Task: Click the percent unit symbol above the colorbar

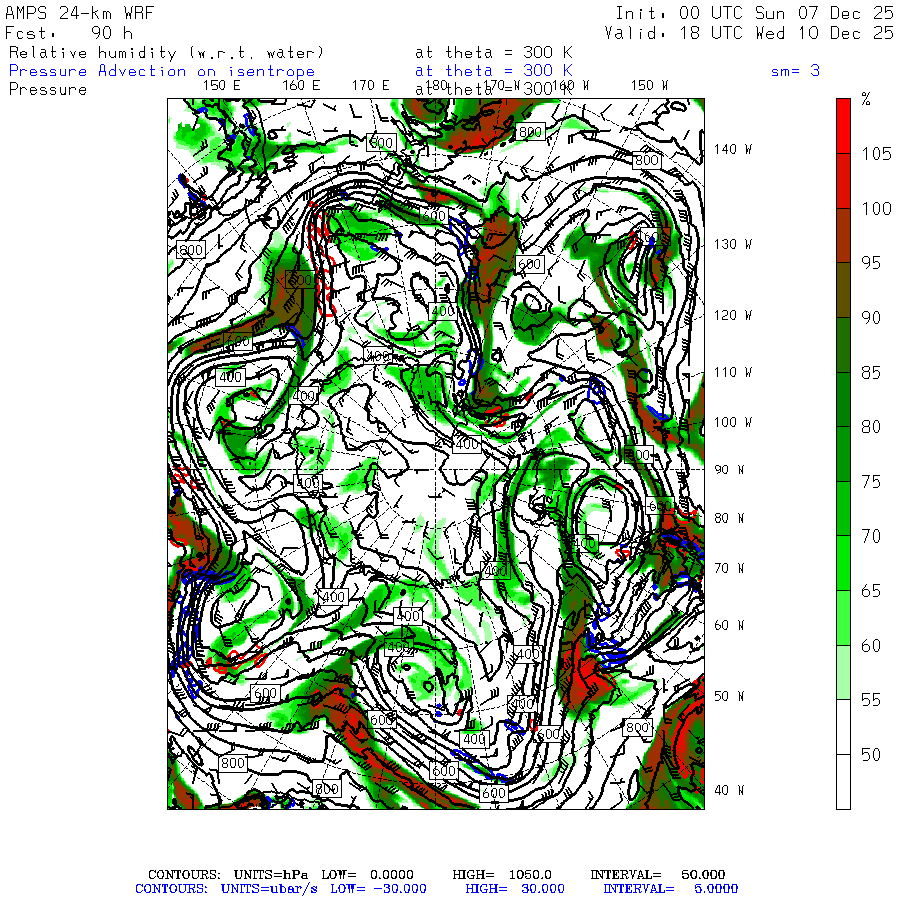Action: pyautogui.click(x=866, y=99)
